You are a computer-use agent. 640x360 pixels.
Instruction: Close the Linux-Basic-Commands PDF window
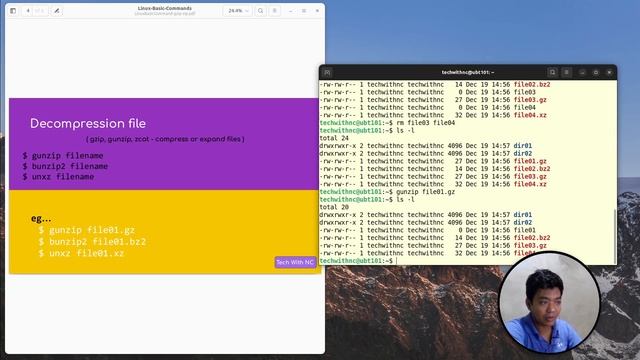pyautogui.click(x=318, y=11)
